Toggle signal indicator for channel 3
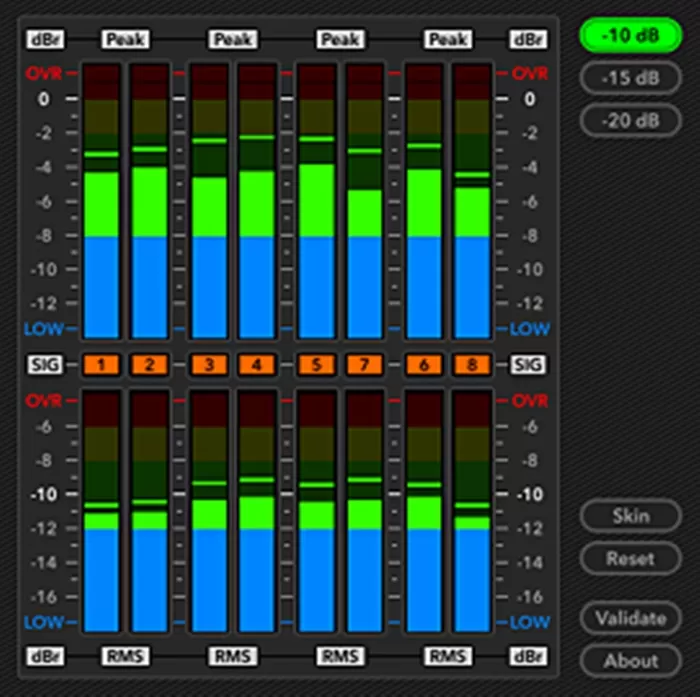This screenshot has height=697, width=700. point(209,365)
